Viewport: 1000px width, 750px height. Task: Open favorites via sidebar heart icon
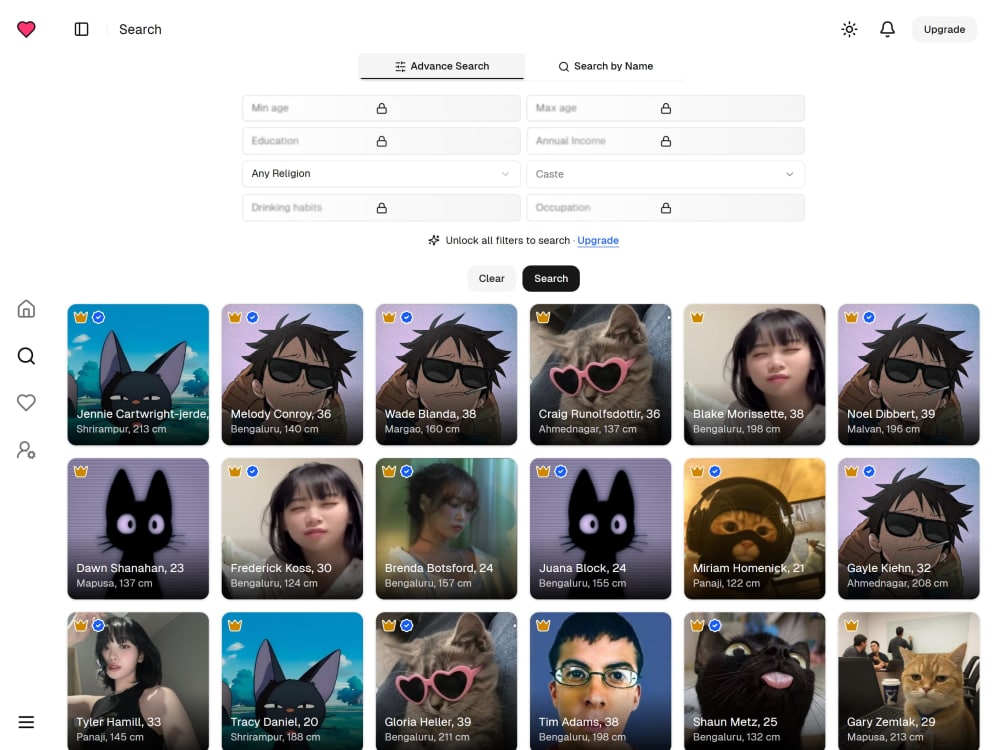(26, 402)
